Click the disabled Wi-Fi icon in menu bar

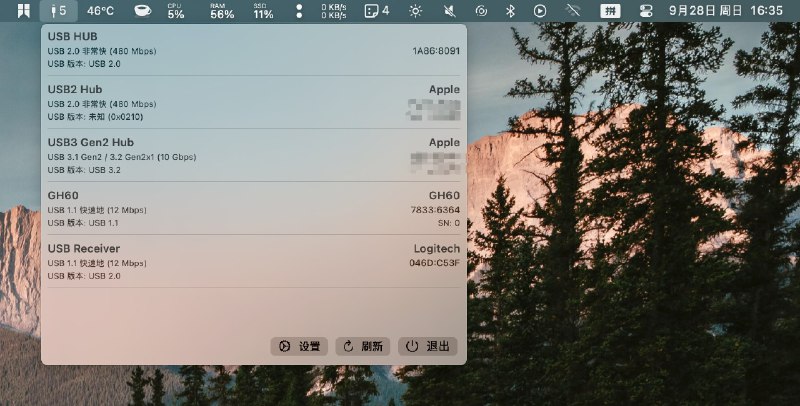[x=572, y=11]
